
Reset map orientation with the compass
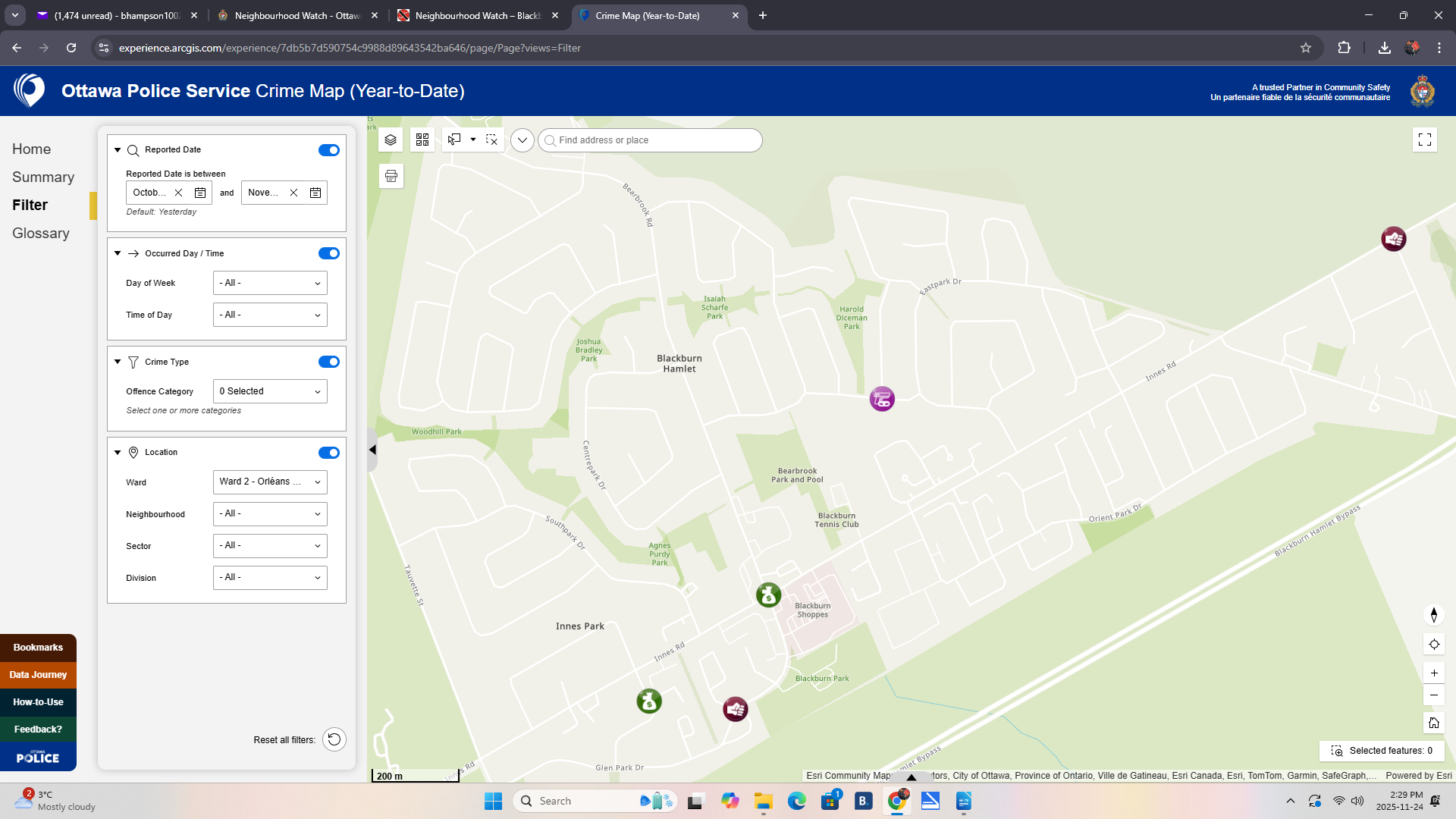tap(1433, 615)
